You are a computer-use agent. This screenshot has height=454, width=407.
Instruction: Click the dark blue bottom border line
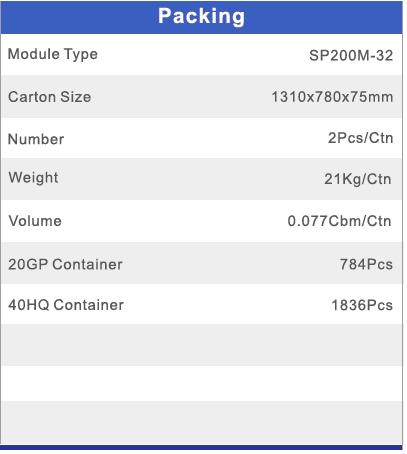click(x=201, y=447)
